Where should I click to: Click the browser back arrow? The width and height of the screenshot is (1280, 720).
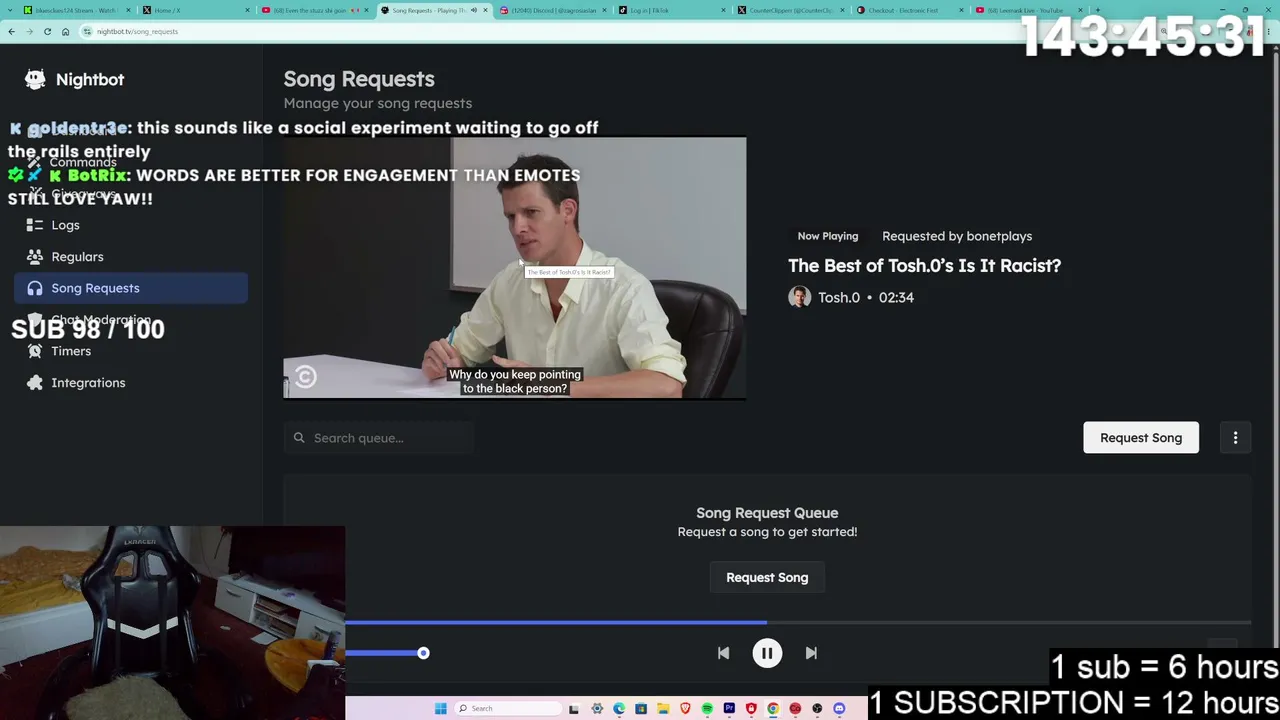pos(11,31)
